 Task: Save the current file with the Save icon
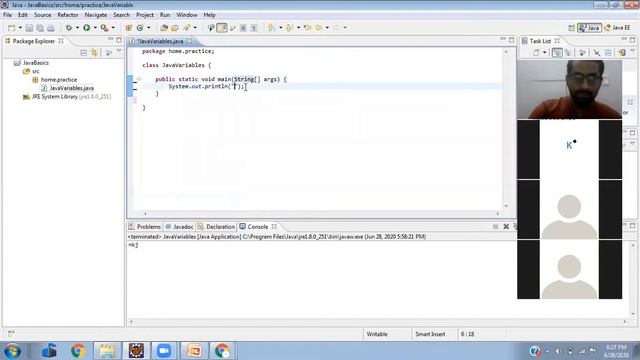click(29, 28)
